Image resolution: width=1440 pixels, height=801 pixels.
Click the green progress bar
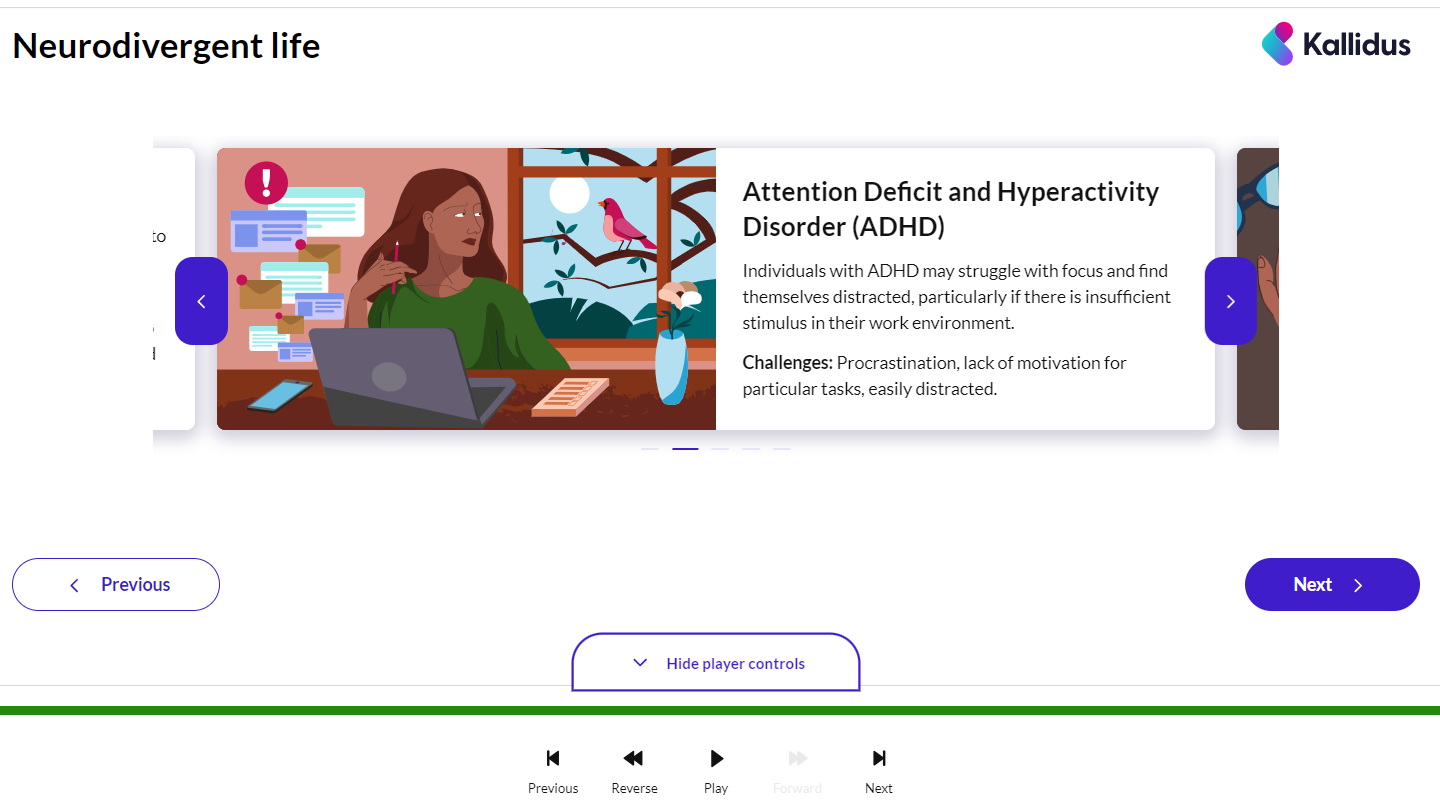(720, 710)
